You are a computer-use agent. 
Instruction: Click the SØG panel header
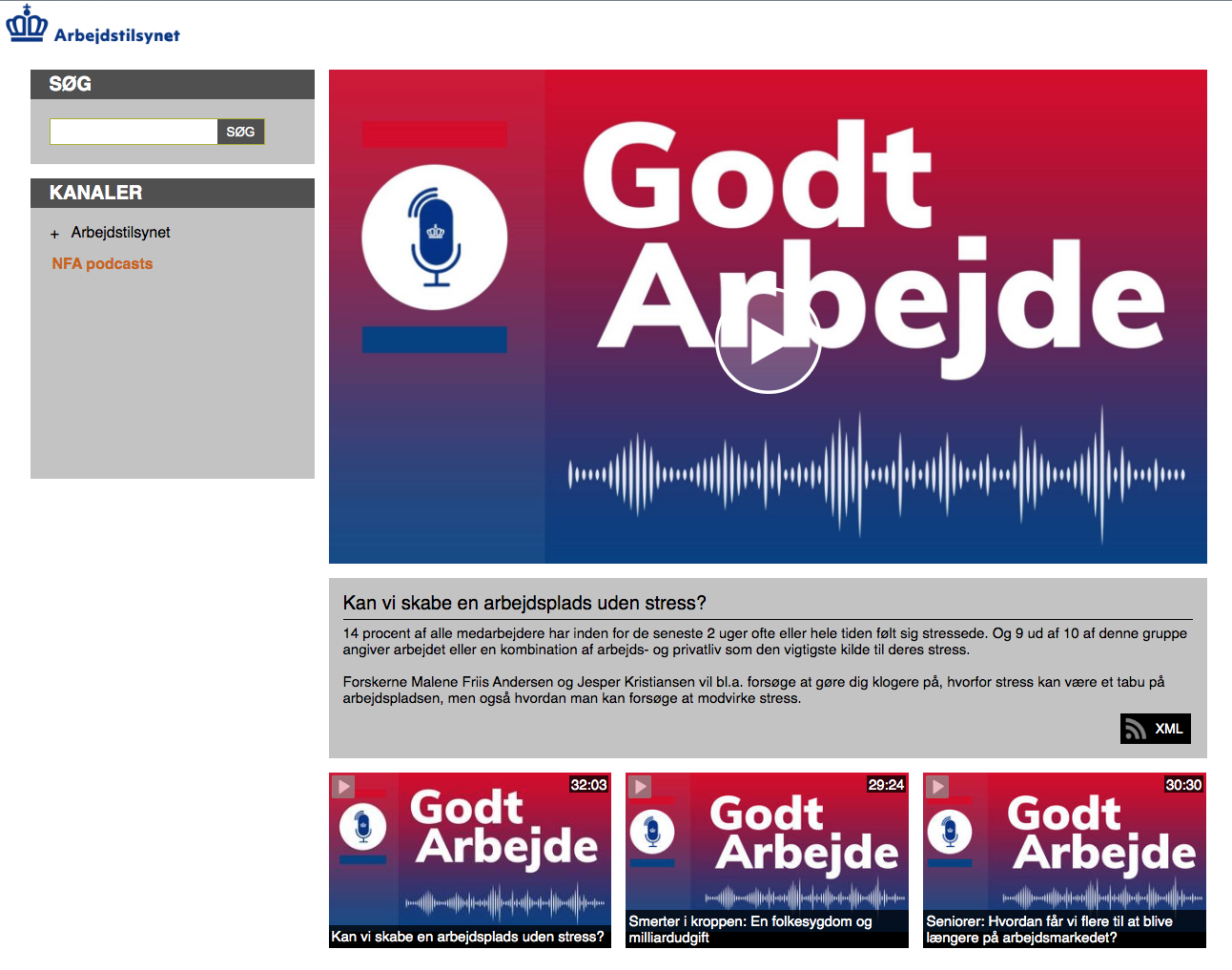pyautogui.click(x=173, y=84)
